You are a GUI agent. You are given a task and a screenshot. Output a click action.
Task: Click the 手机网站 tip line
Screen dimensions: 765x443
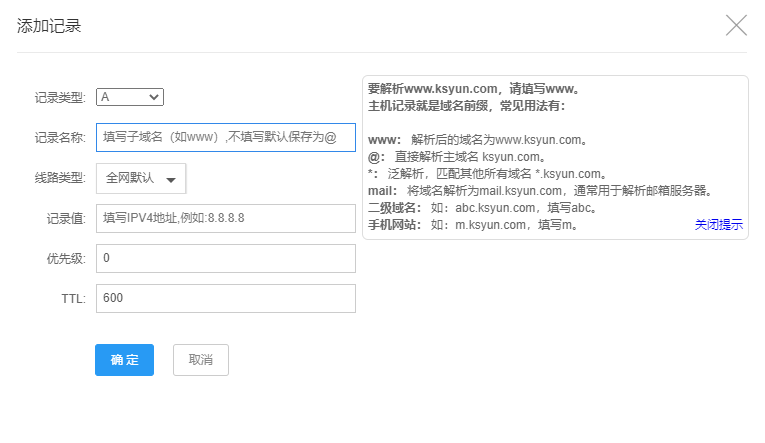pyautogui.click(x=473, y=225)
